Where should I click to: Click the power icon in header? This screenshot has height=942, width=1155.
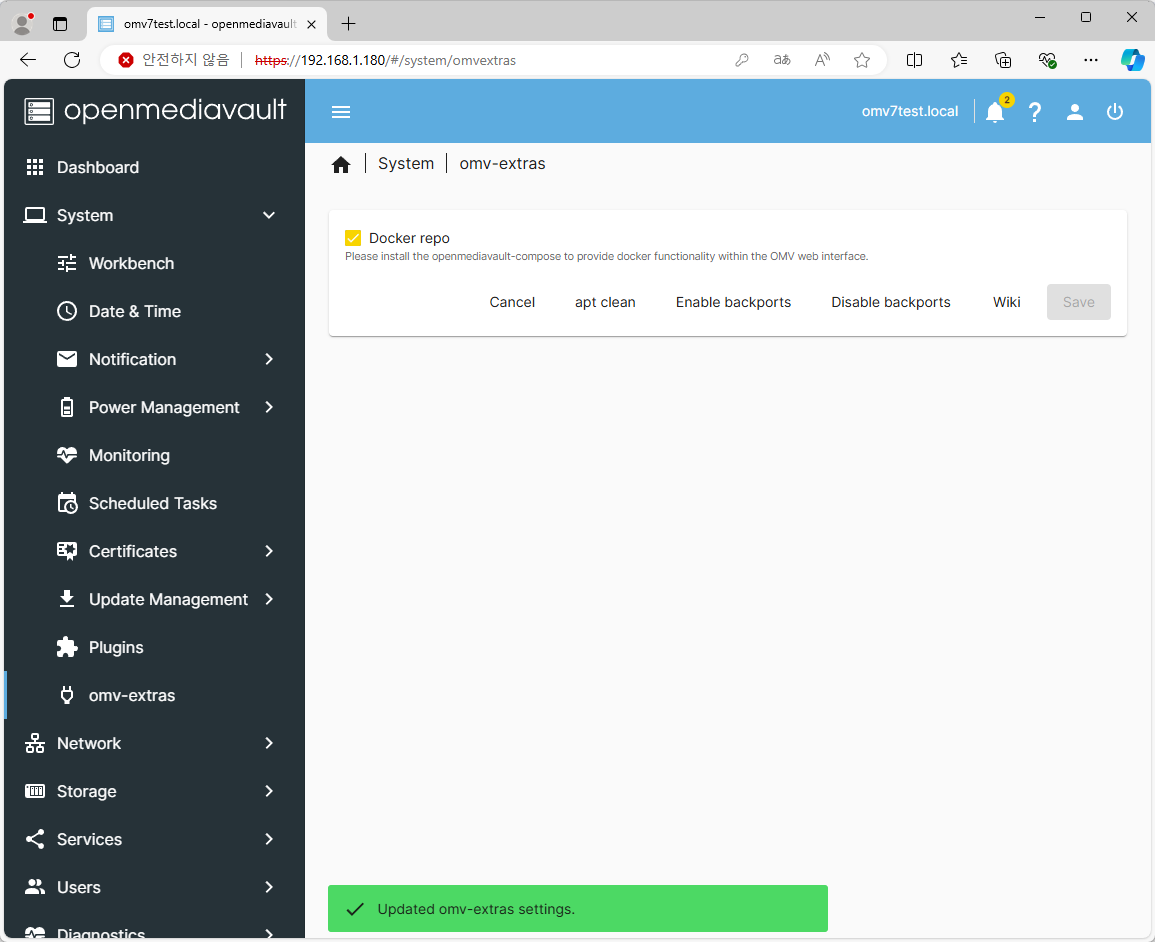(1114, 112)
